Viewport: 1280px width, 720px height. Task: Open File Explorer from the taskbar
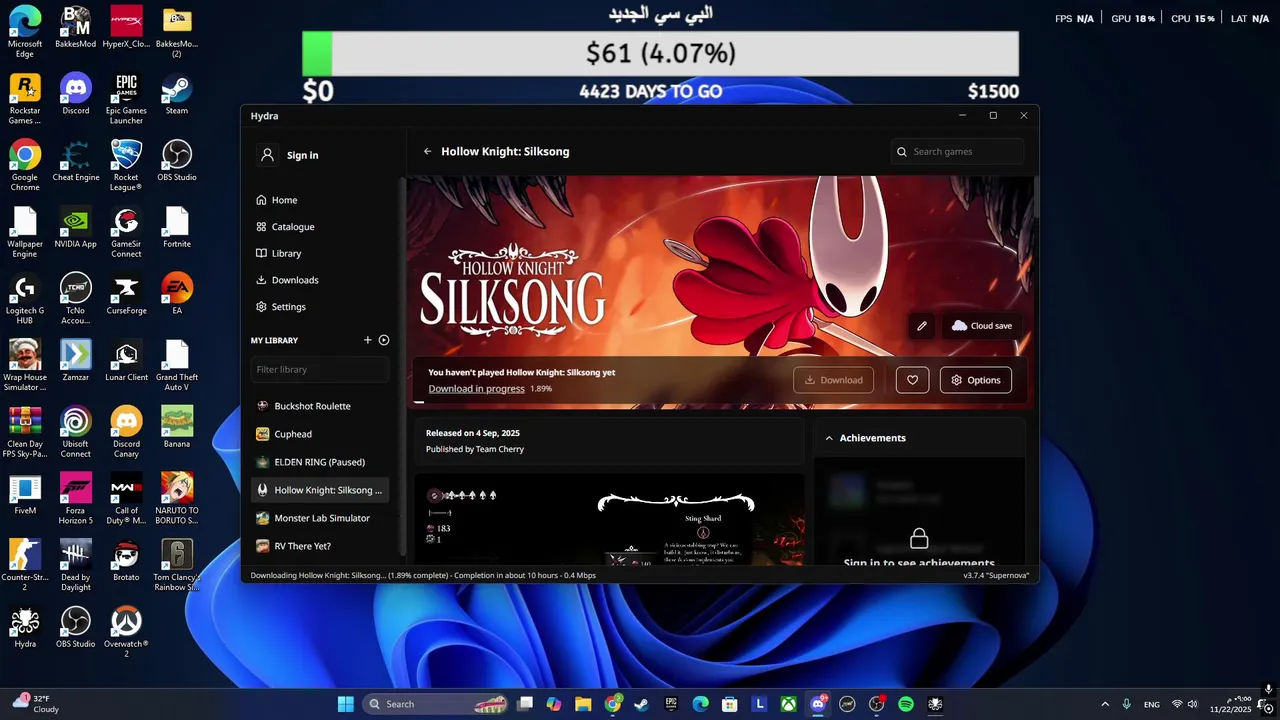coord(583,704)
